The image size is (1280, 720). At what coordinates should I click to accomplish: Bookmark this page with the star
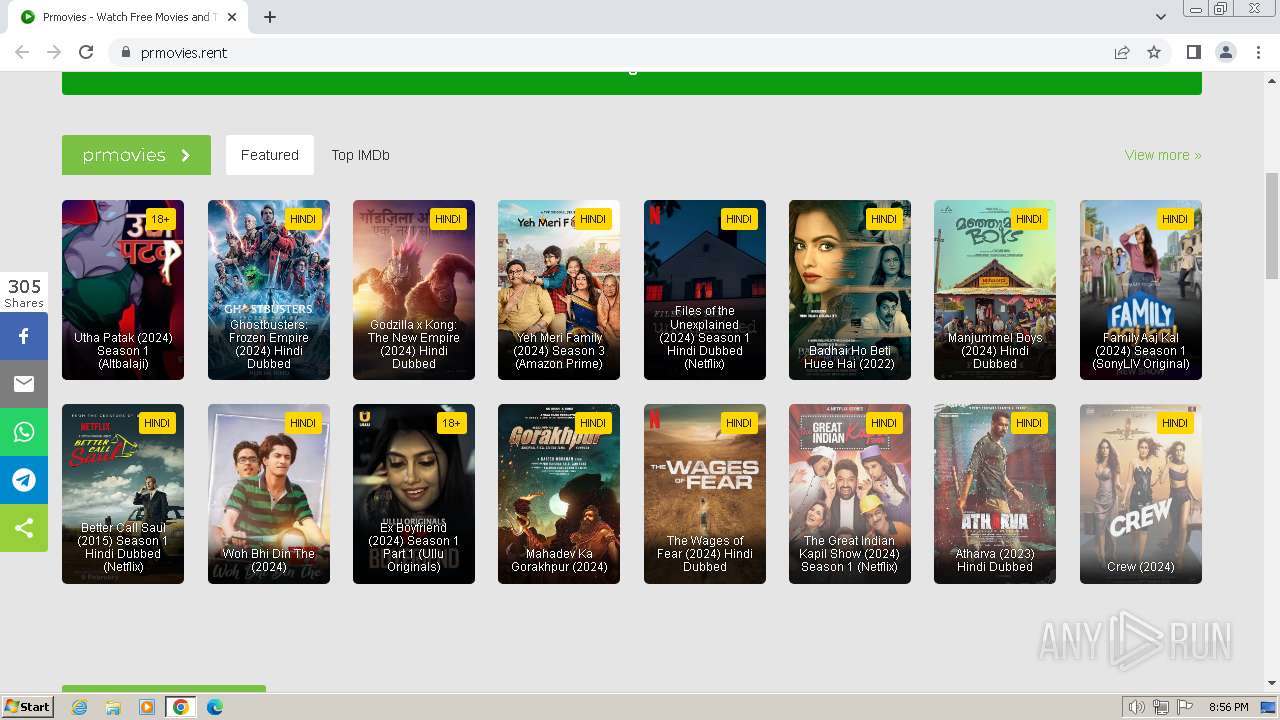pos(1154,52)
